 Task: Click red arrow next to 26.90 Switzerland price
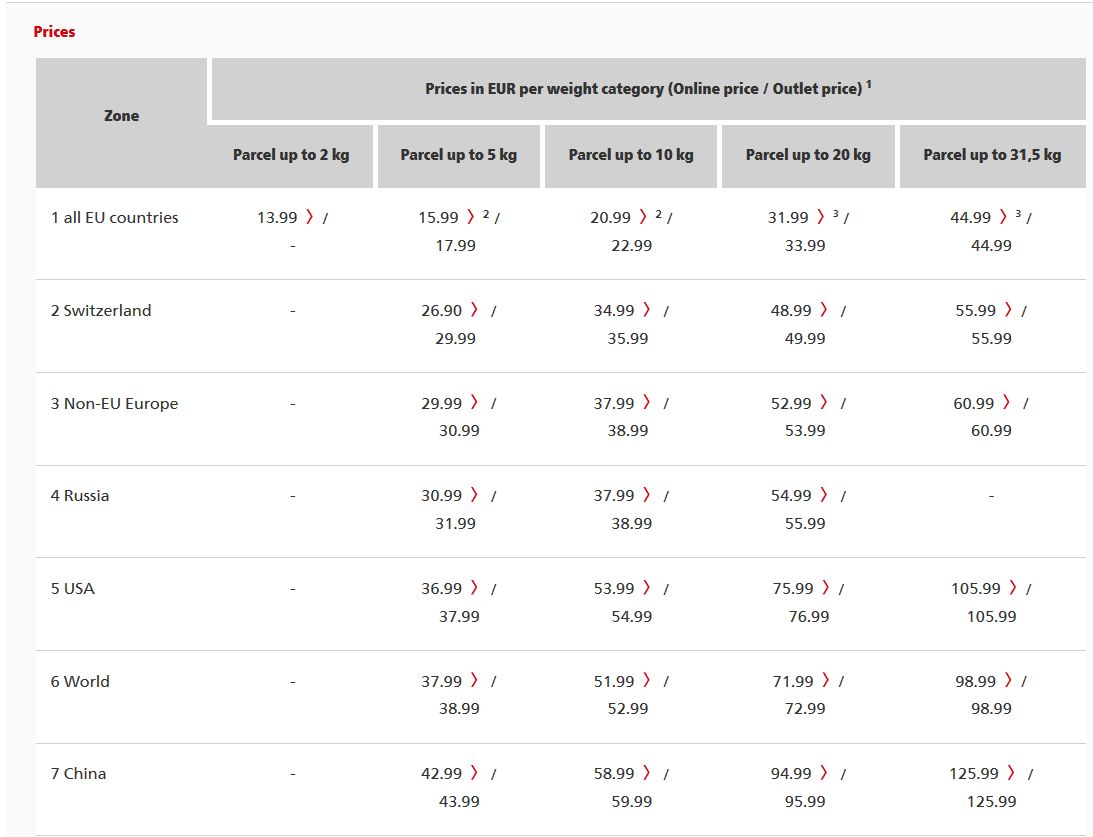[474, 309]
